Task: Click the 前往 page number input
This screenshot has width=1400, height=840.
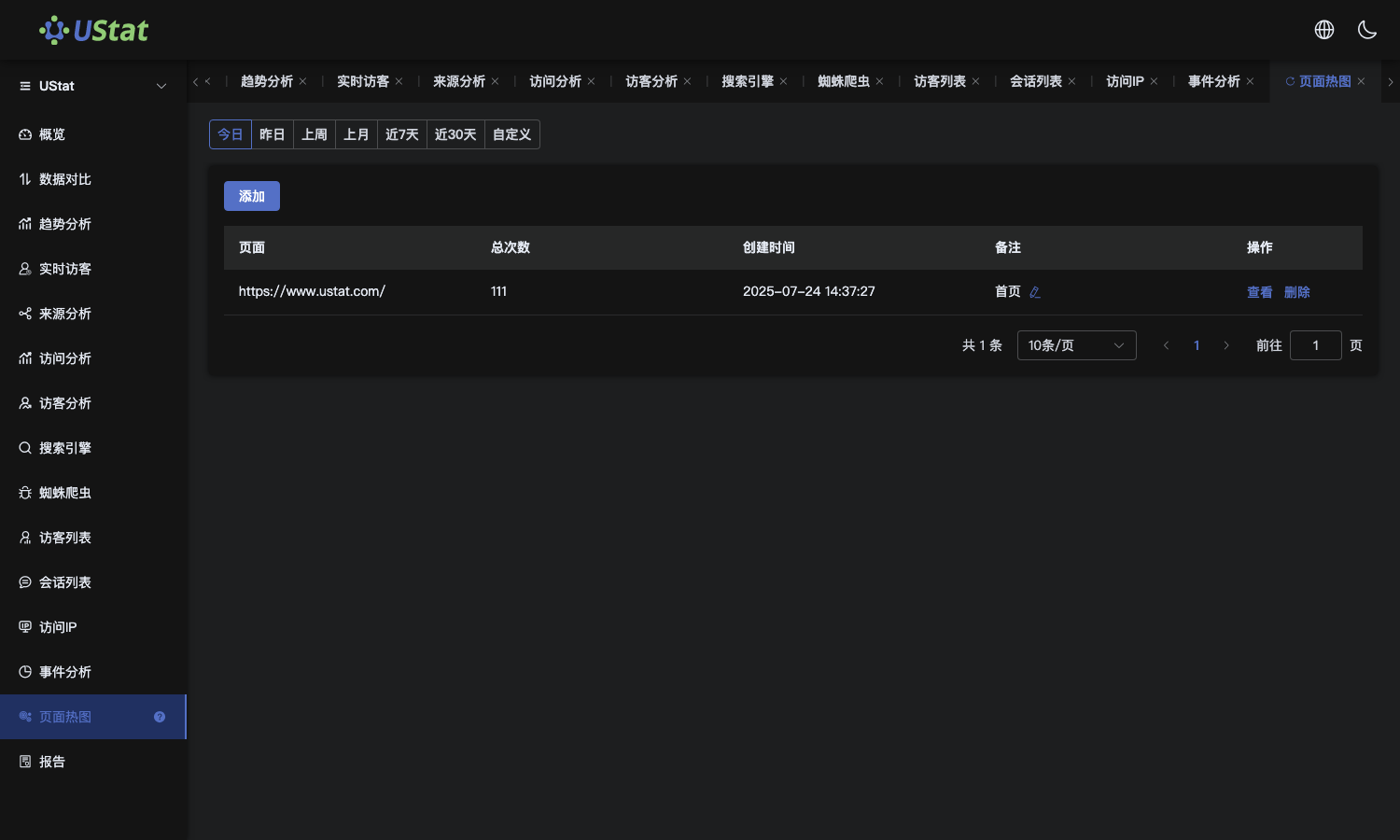Action: coord(1316,345)
